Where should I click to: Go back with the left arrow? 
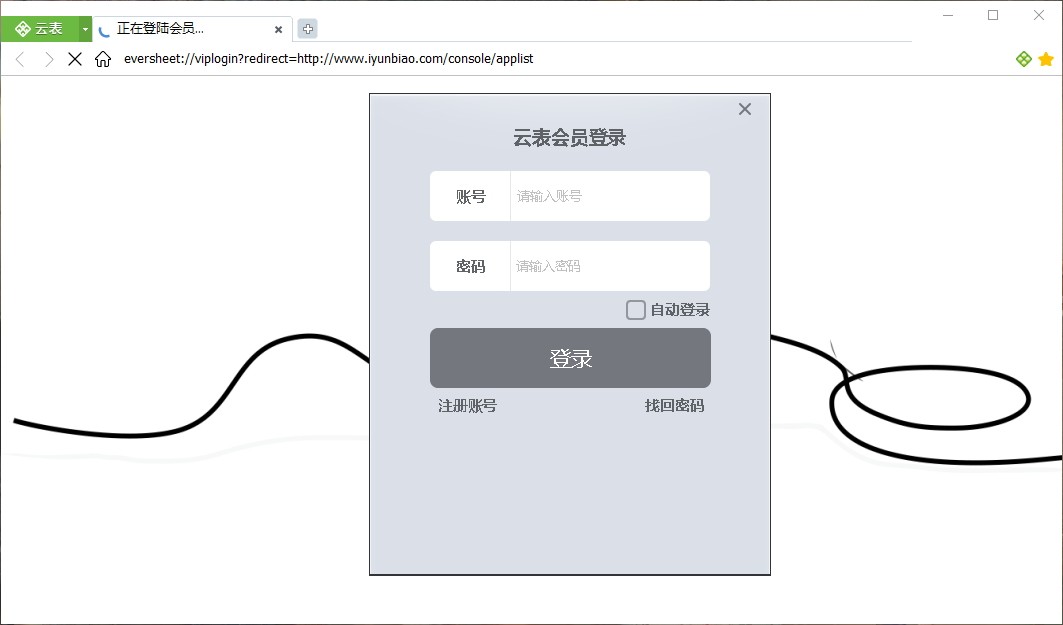20,59
